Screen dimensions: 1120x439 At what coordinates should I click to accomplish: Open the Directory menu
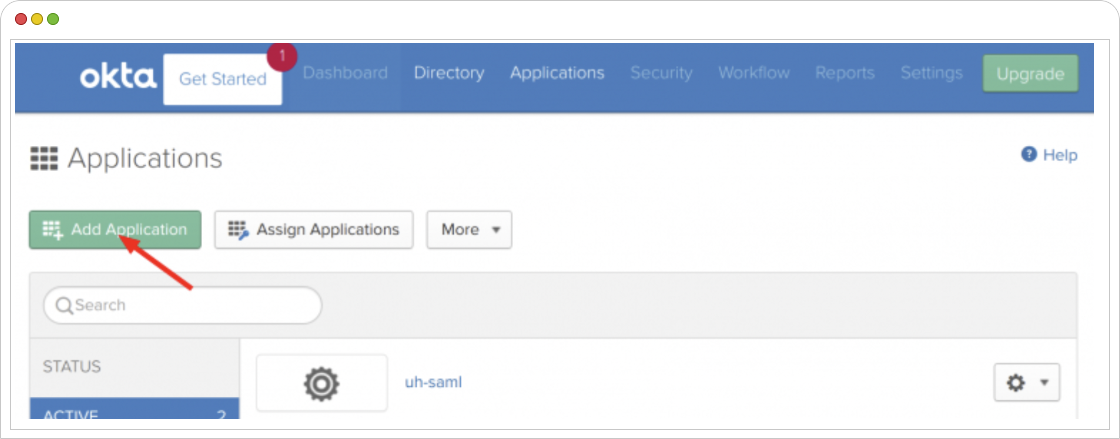[449, 73]
